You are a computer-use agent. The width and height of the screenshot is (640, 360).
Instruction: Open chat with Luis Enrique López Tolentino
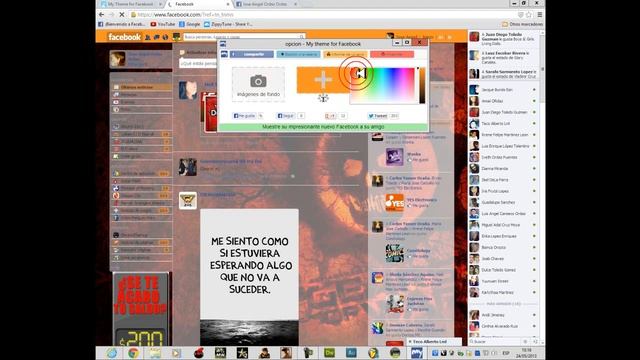(x=502, y=146)
